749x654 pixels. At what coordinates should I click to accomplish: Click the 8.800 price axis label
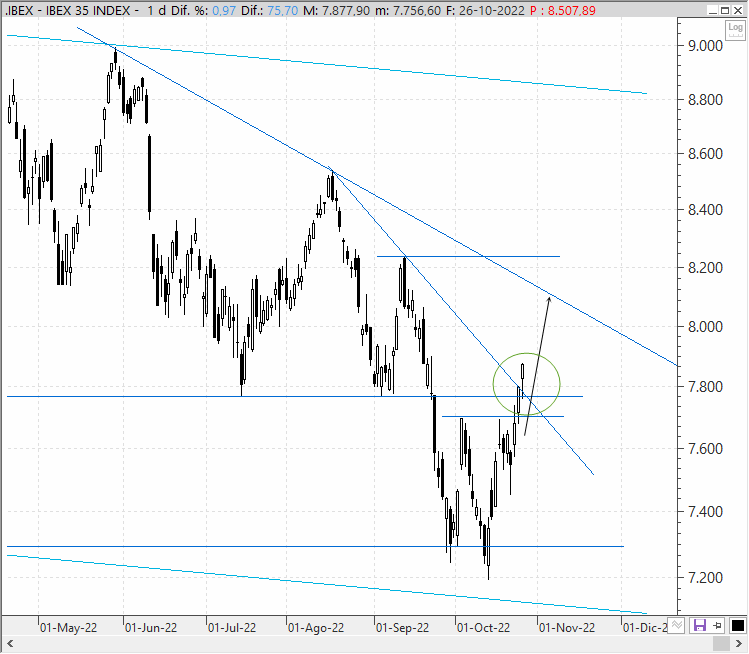(x=706, y=100)
